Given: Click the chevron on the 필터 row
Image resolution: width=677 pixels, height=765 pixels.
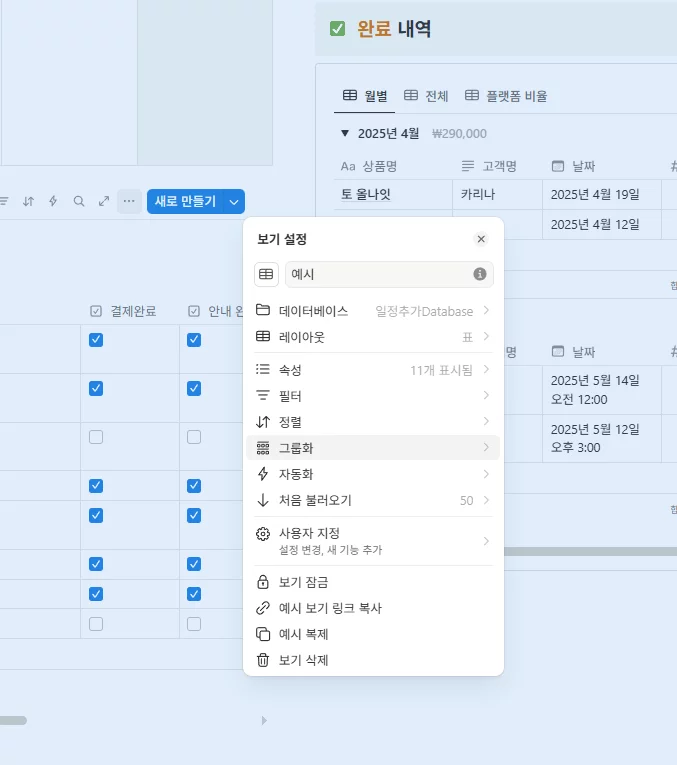Looking at the screenshot, I should point(486,395).
